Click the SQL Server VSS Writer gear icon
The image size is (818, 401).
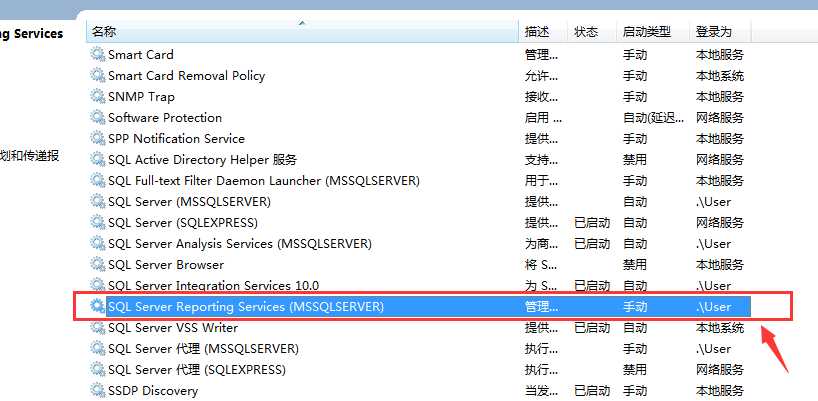click(98, 327)
